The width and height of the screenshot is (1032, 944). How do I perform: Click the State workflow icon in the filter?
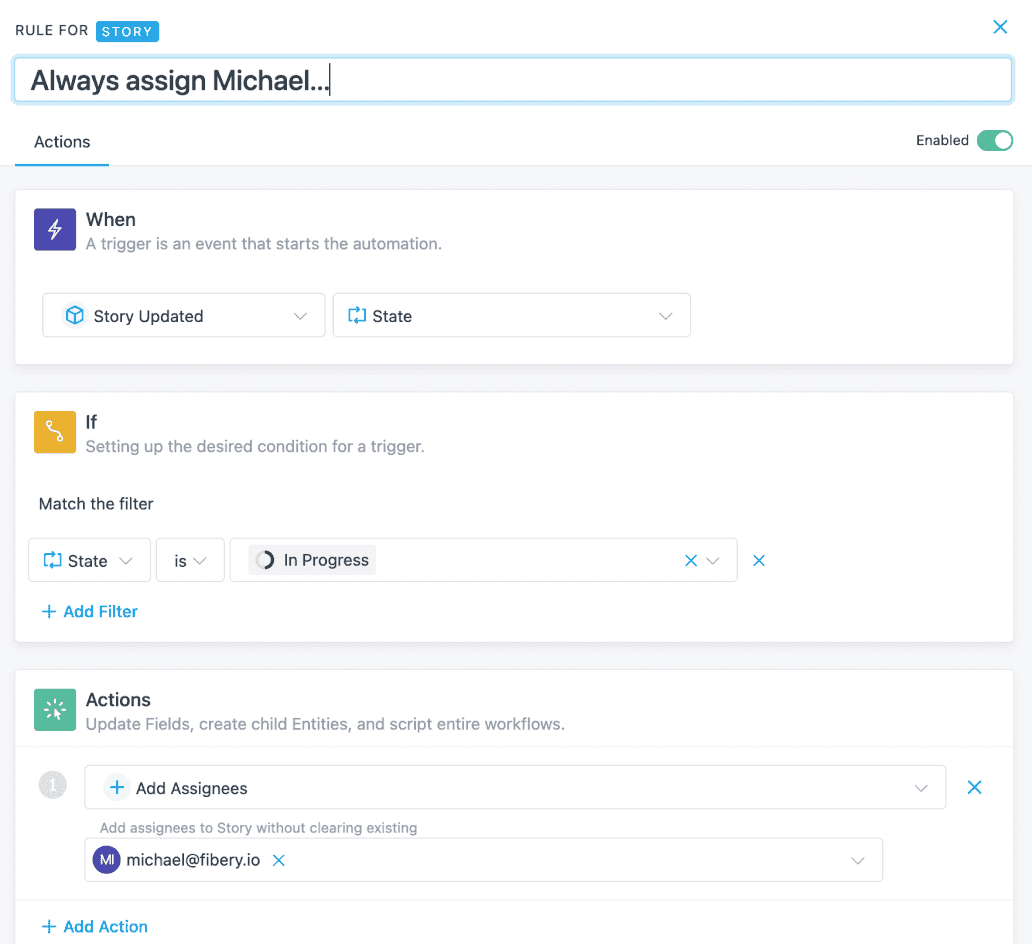click(49, 560)
